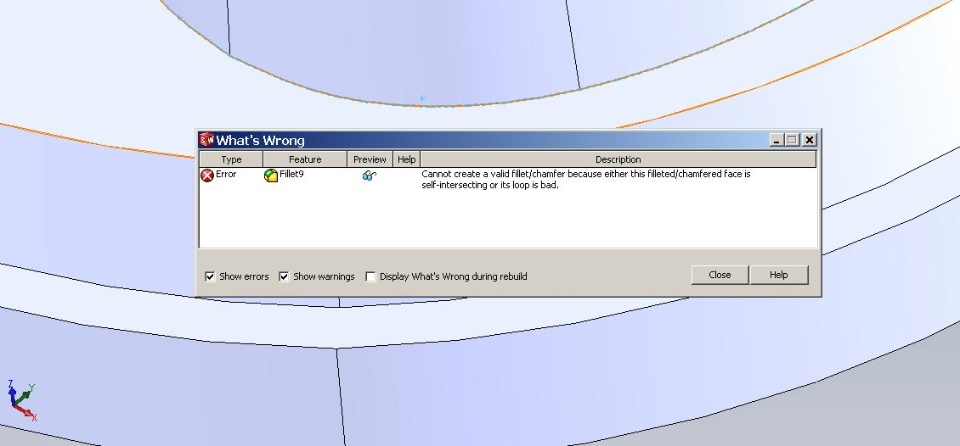
Task: Click the Description column header
Action: point(618,159)
